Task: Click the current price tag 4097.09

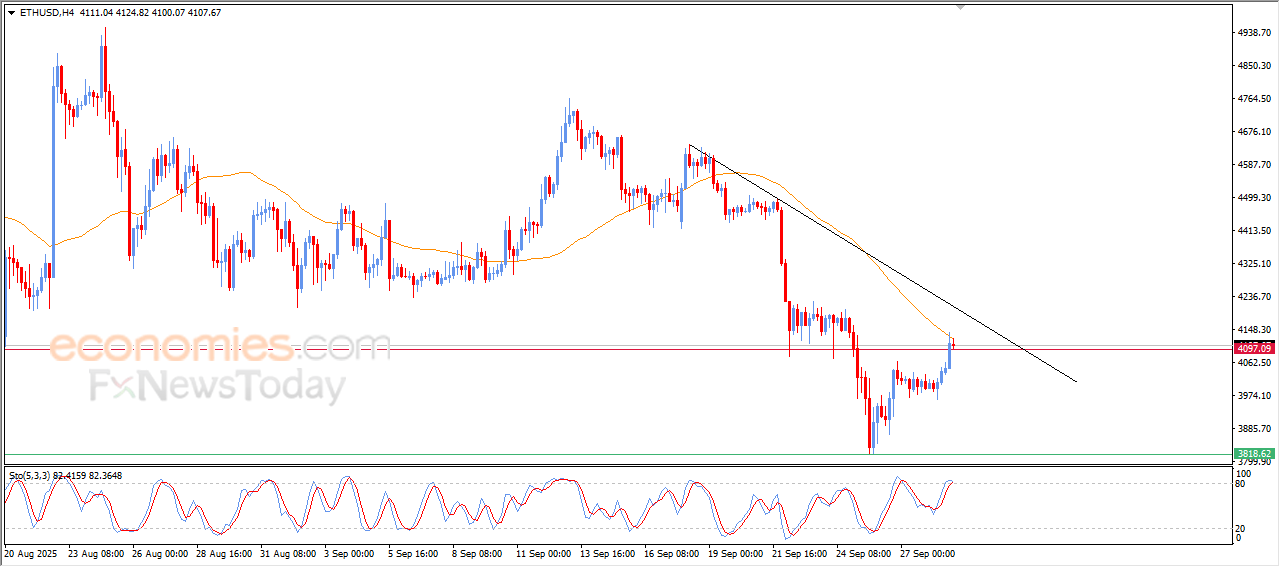Action: (x=1253, y=348)
